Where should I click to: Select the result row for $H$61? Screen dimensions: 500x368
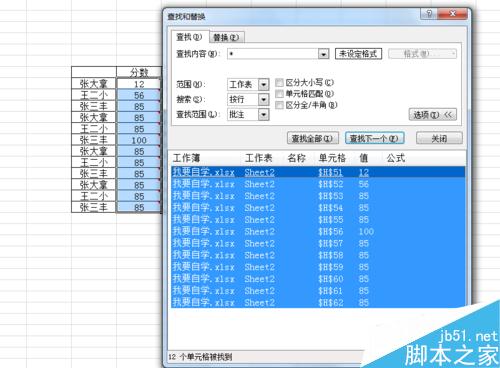point(318,291)
